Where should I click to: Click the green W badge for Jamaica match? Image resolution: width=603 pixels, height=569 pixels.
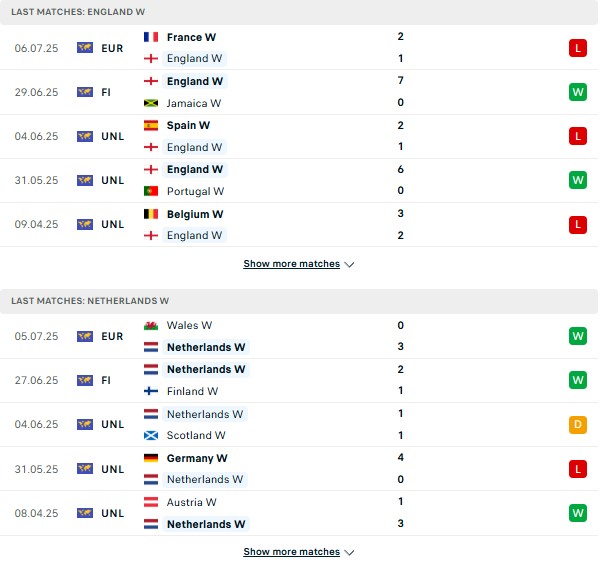(x=578, y=92)
